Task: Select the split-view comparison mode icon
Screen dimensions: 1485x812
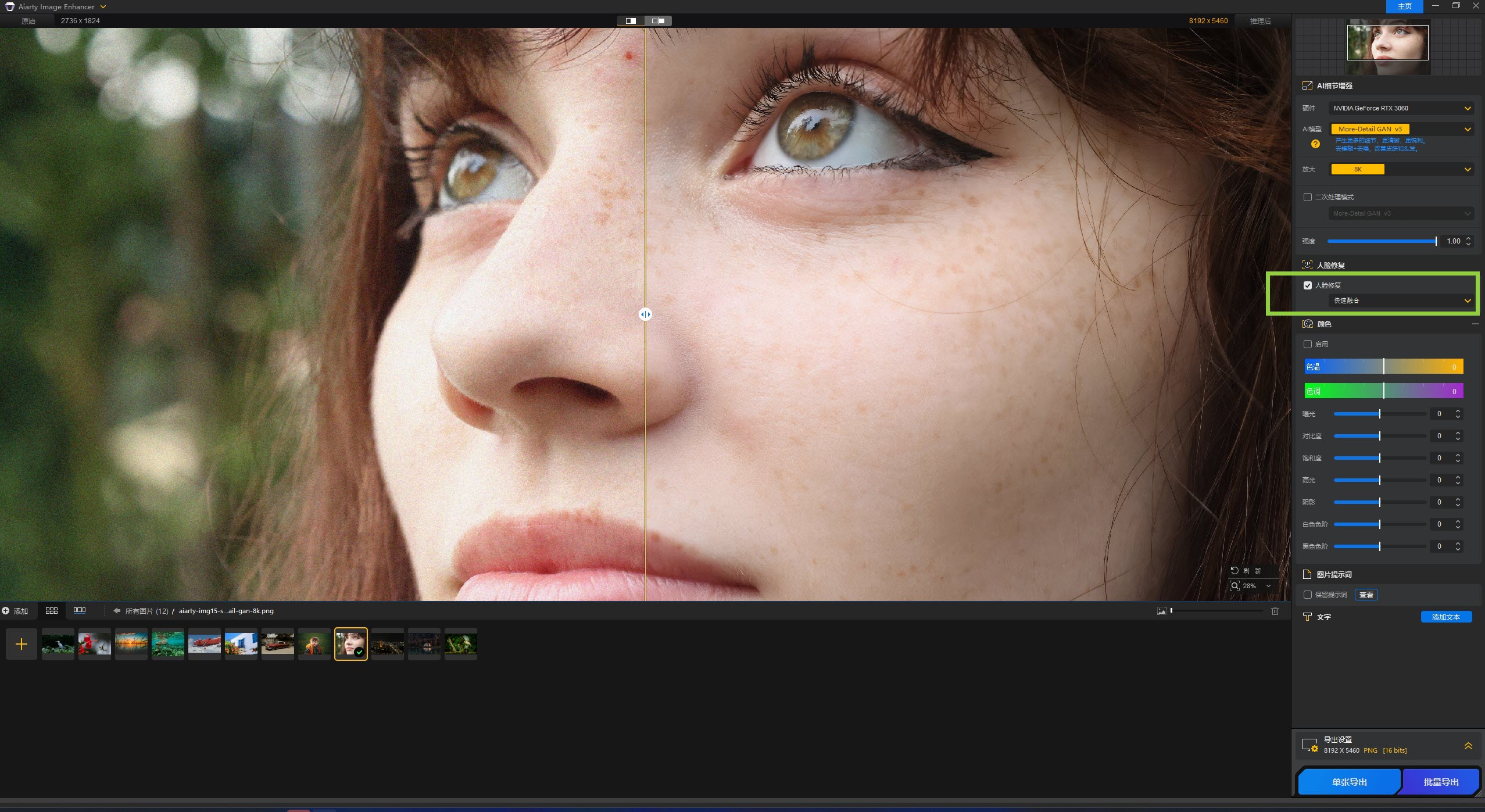Action: (631, 21)
